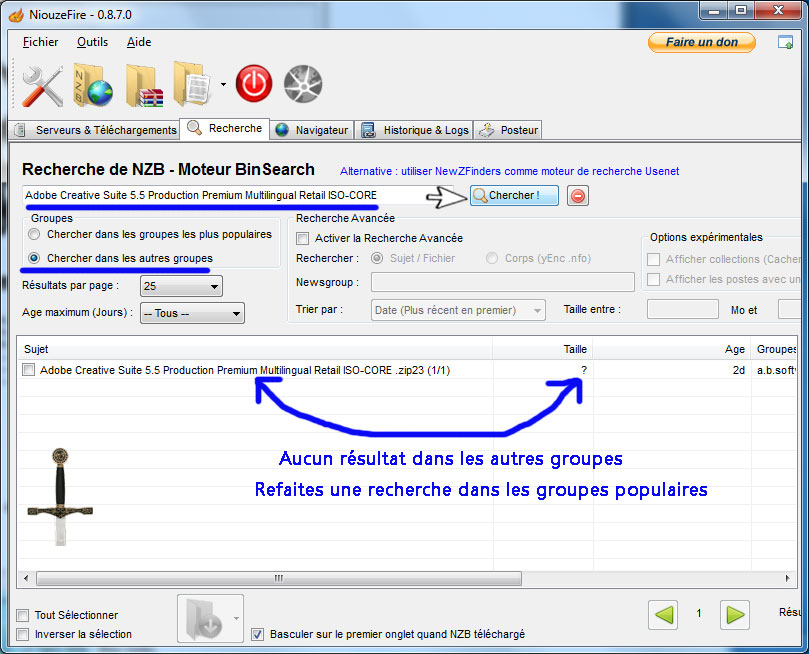Click the results scrollbar right arrow
The height and width of the screenshot is (654, 809).
[x=787, y=578]
